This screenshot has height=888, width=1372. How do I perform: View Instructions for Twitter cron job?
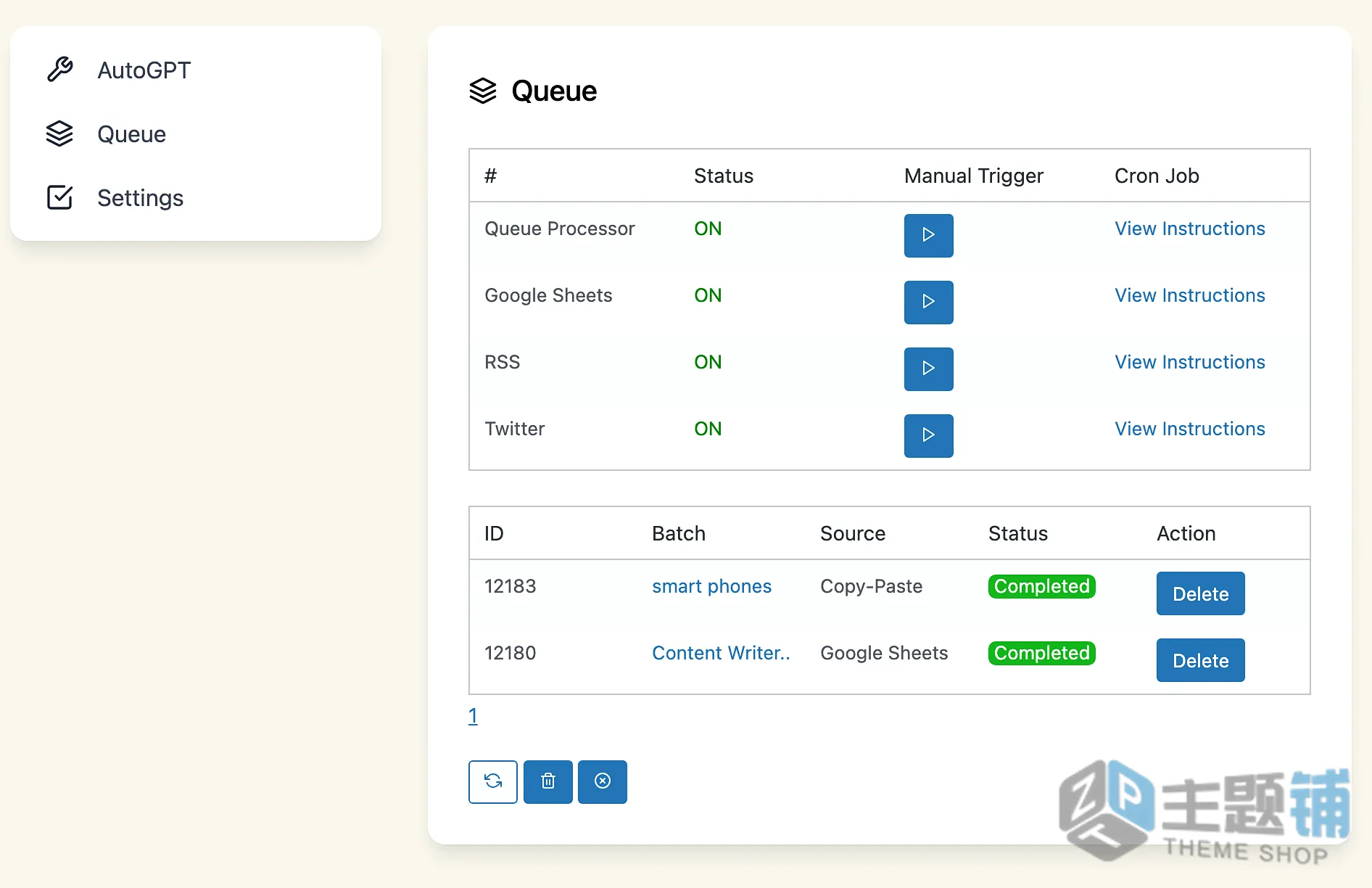(1189, 429)
